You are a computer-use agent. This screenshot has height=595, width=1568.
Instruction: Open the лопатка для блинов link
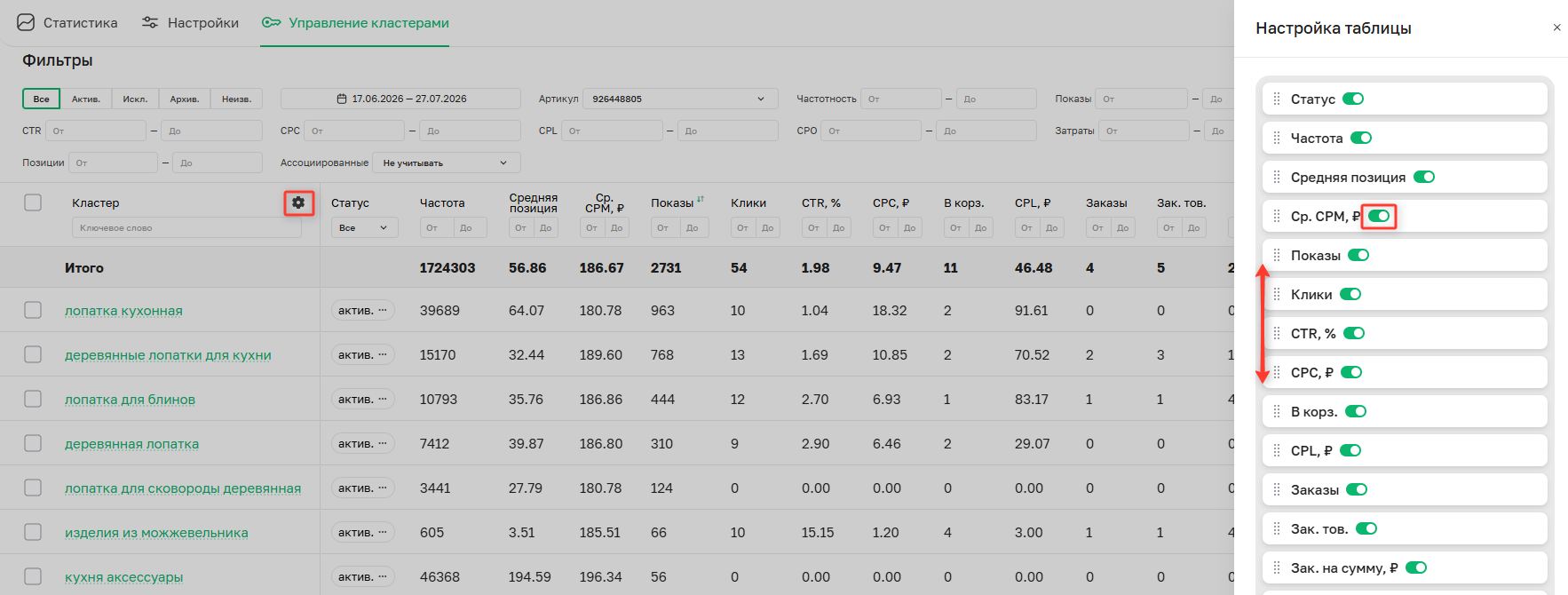pos(130,399)
